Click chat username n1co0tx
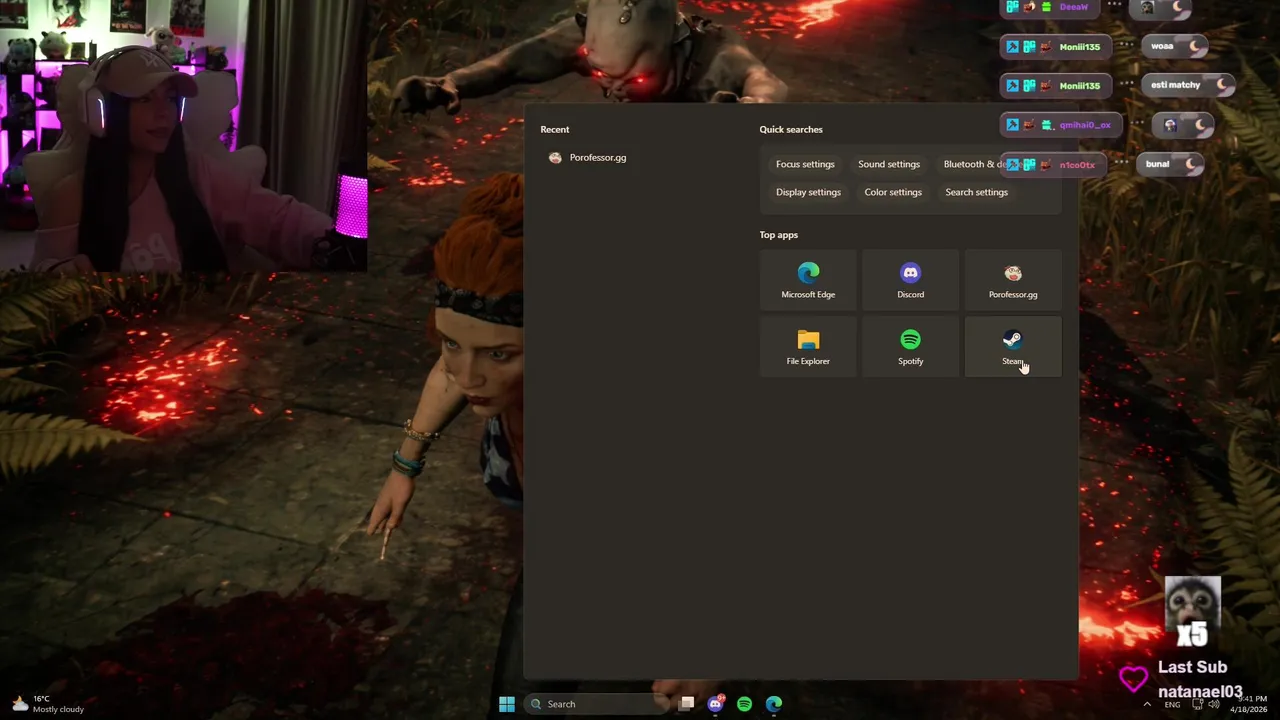1280x720 pixels. tap(1077, 165)
